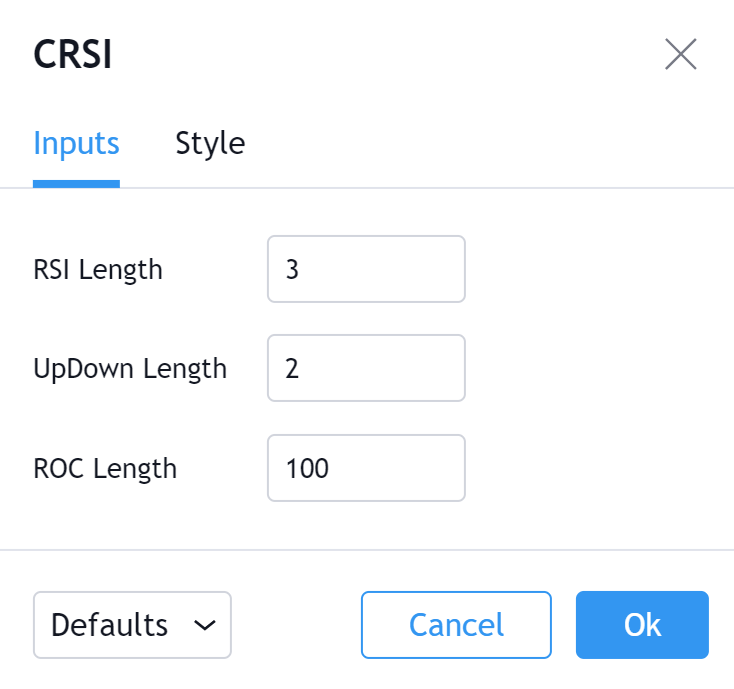
Task: Click into the ROC Length field
Action: [x=366, y=468]
